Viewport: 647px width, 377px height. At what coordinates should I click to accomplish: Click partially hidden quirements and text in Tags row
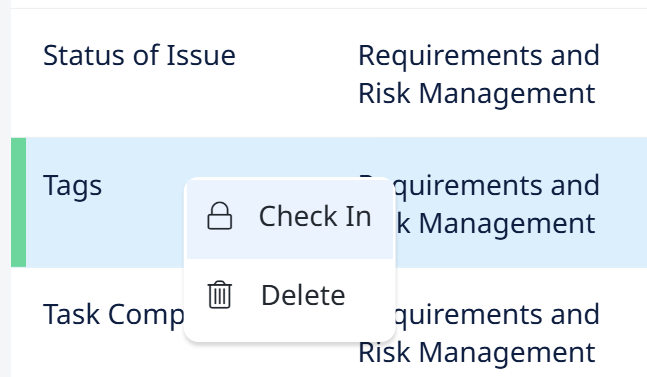497,186
